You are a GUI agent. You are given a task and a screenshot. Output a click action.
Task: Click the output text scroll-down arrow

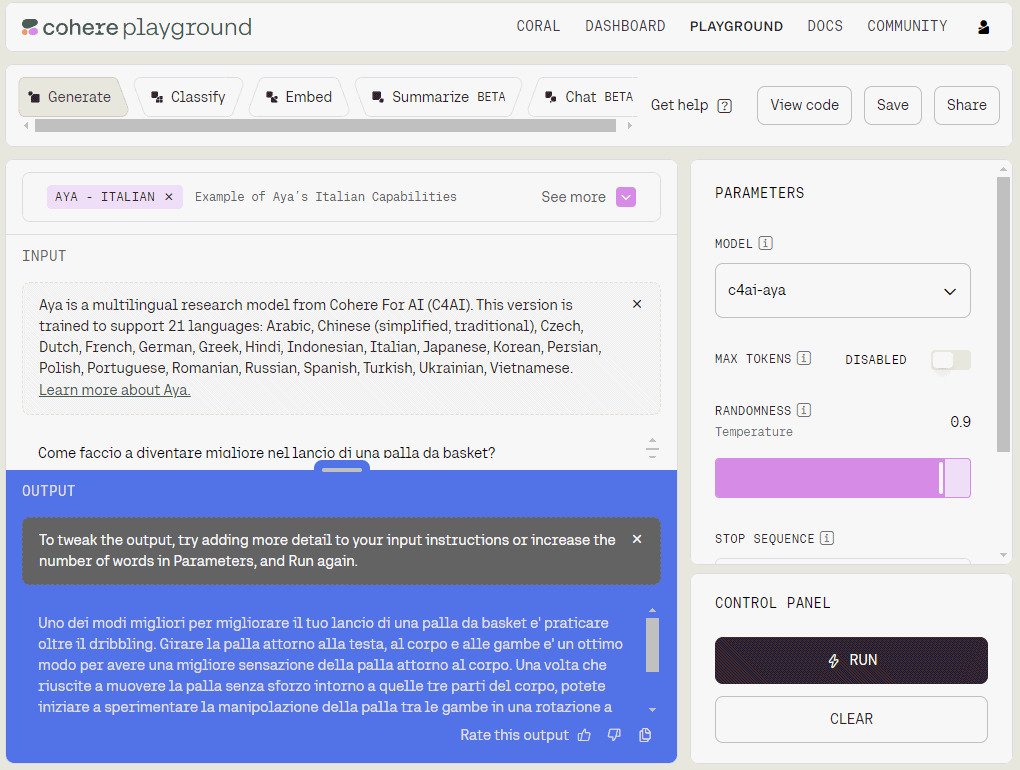(652, 710)
